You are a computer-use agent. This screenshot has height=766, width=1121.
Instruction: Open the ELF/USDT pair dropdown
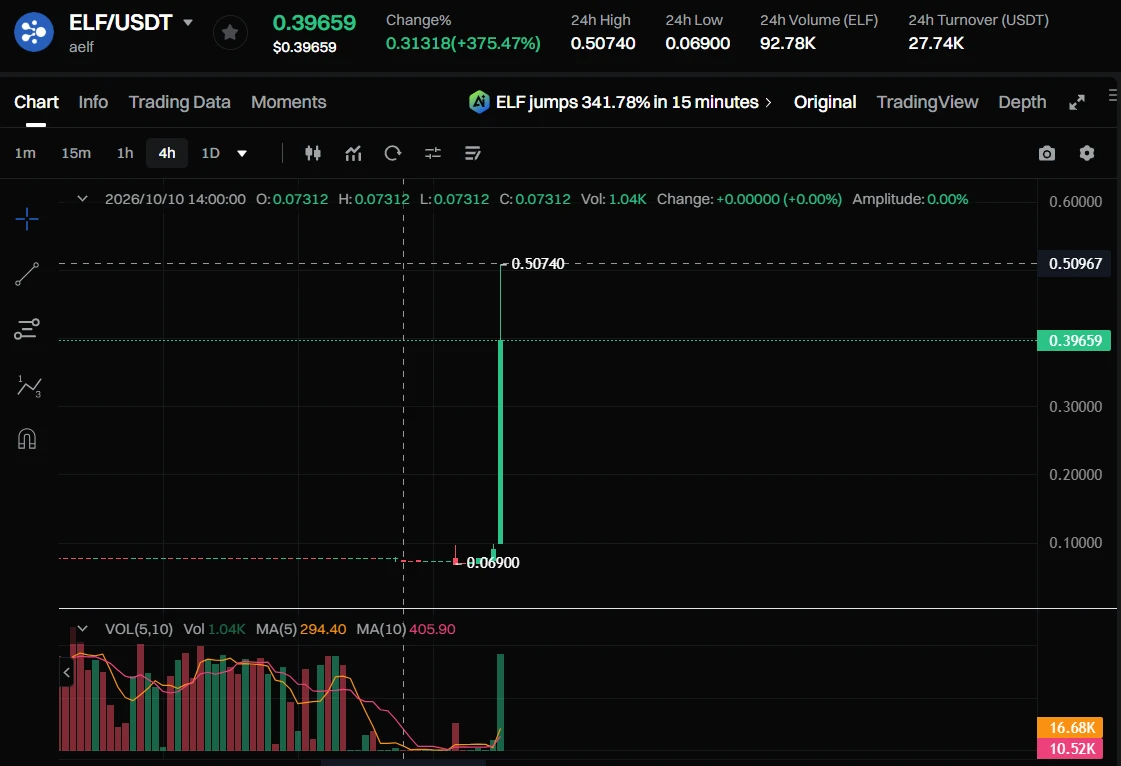(x=188, y=23)
